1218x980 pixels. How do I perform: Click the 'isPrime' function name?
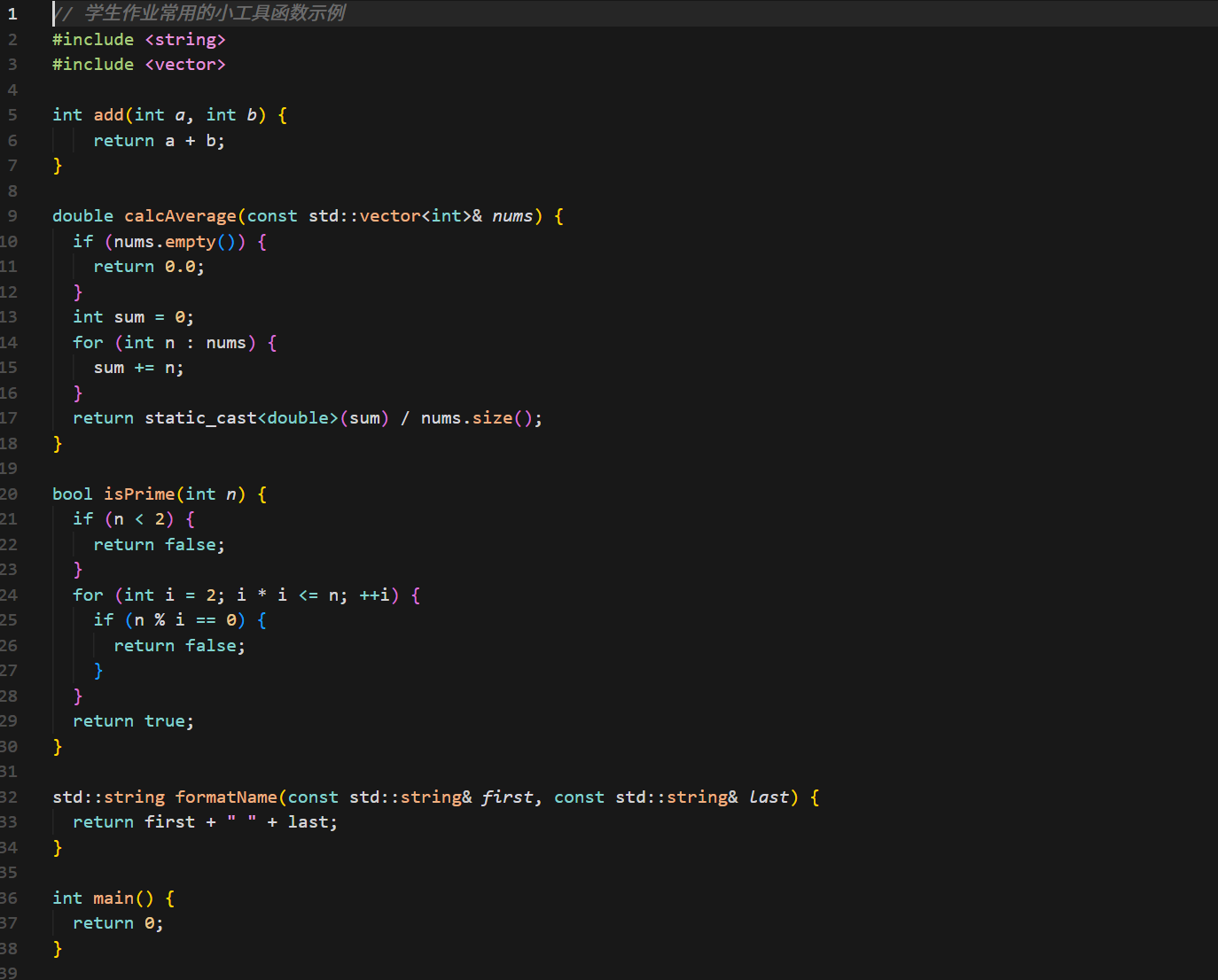tap(140, 494)
